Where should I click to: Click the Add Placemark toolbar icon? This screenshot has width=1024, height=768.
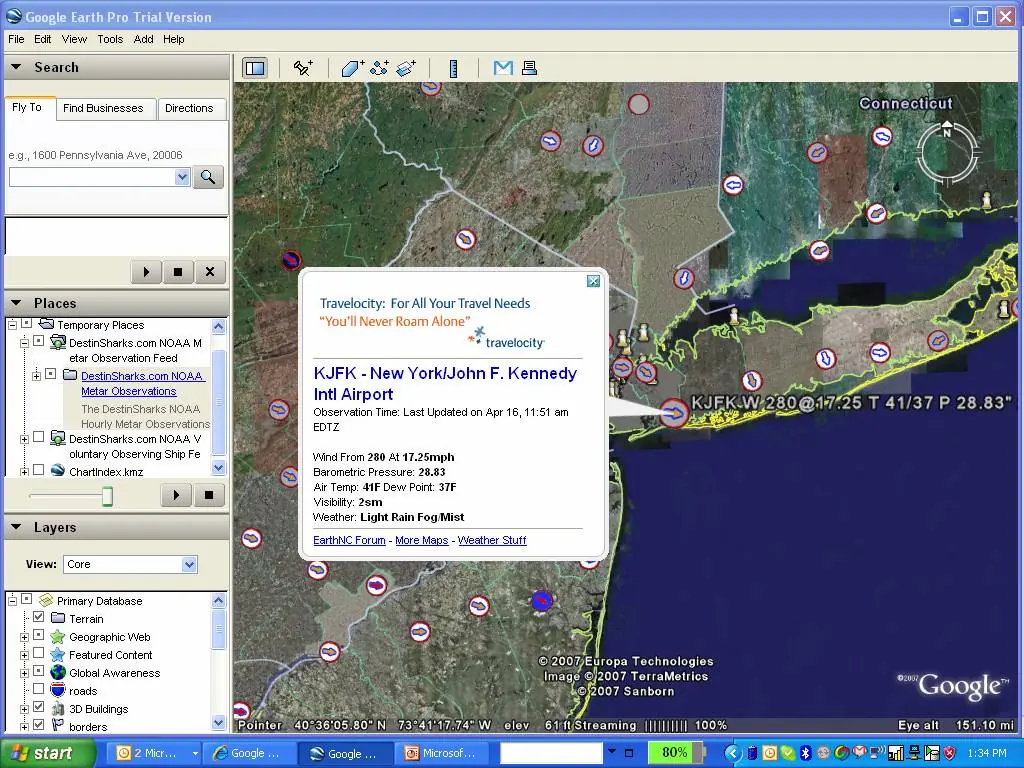point(303,68)
